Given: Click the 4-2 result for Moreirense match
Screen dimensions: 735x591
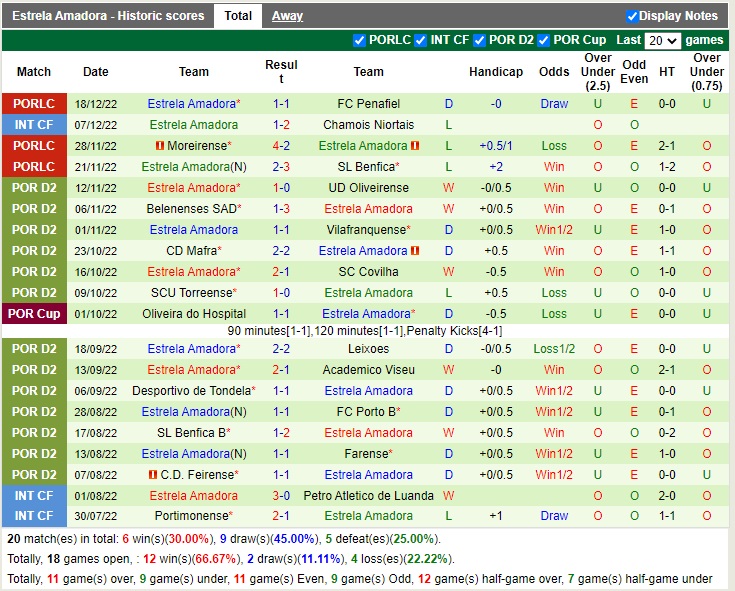Looking at the screenshot, I should (281, 146).
